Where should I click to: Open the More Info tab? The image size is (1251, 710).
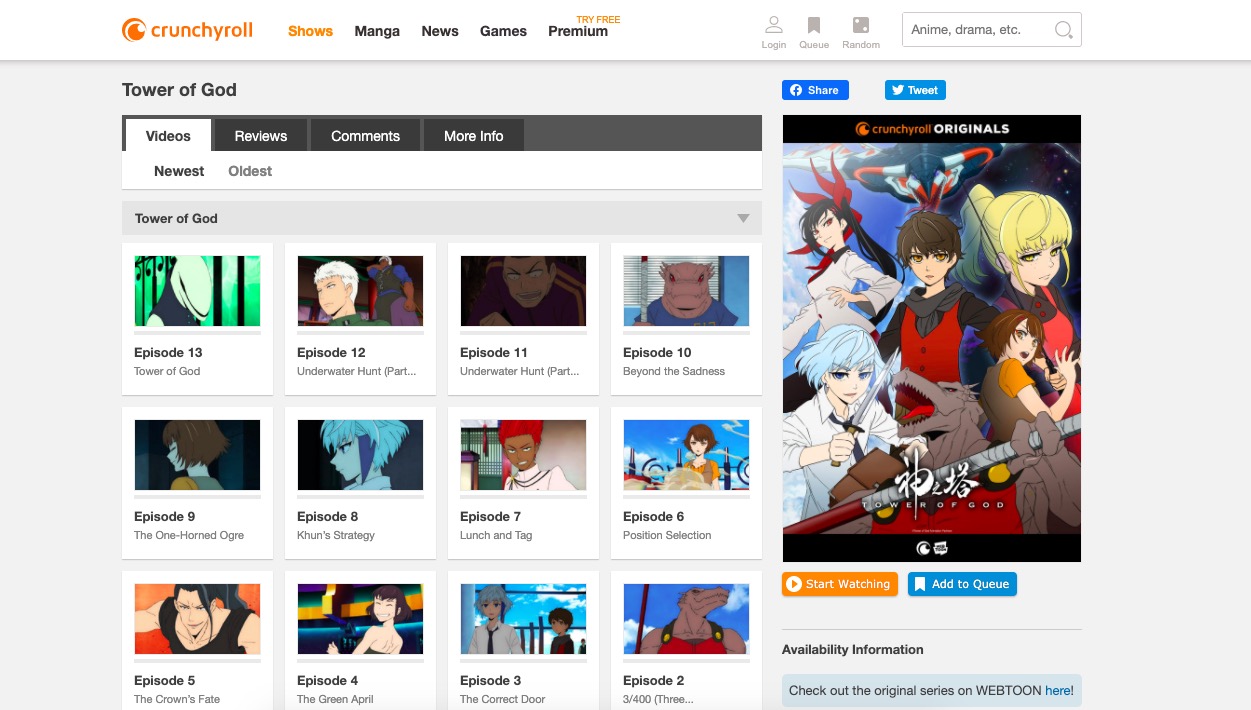pos(473,135)
